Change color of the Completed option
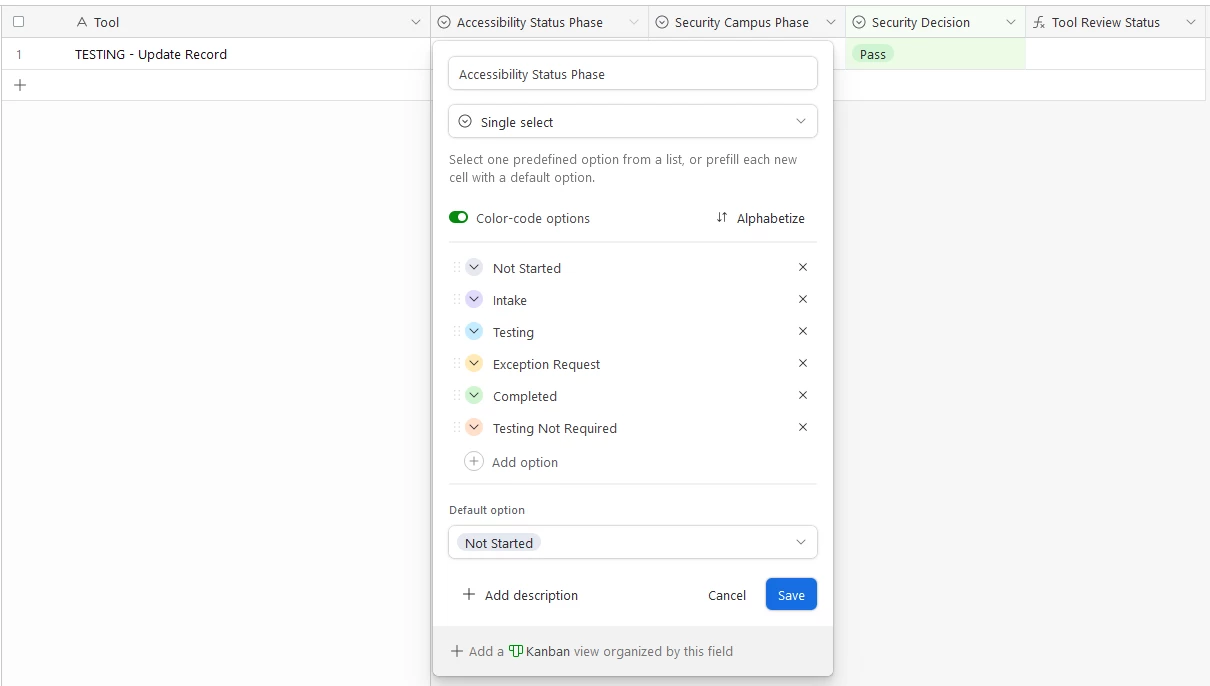1210x686 pixels. pos(474,396)
